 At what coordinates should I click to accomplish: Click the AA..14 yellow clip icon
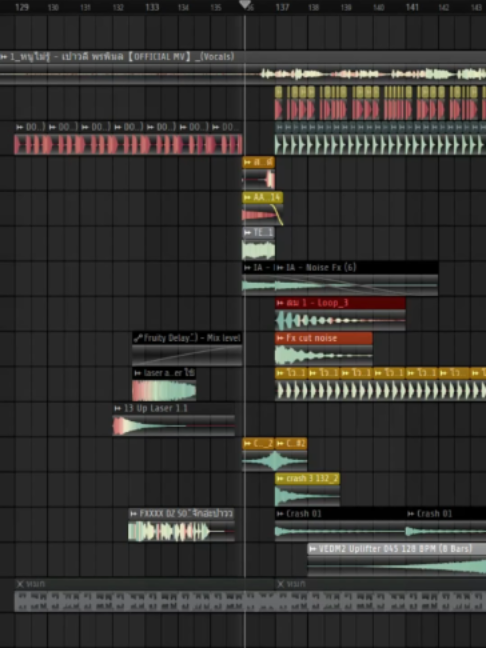coord(247,198)
